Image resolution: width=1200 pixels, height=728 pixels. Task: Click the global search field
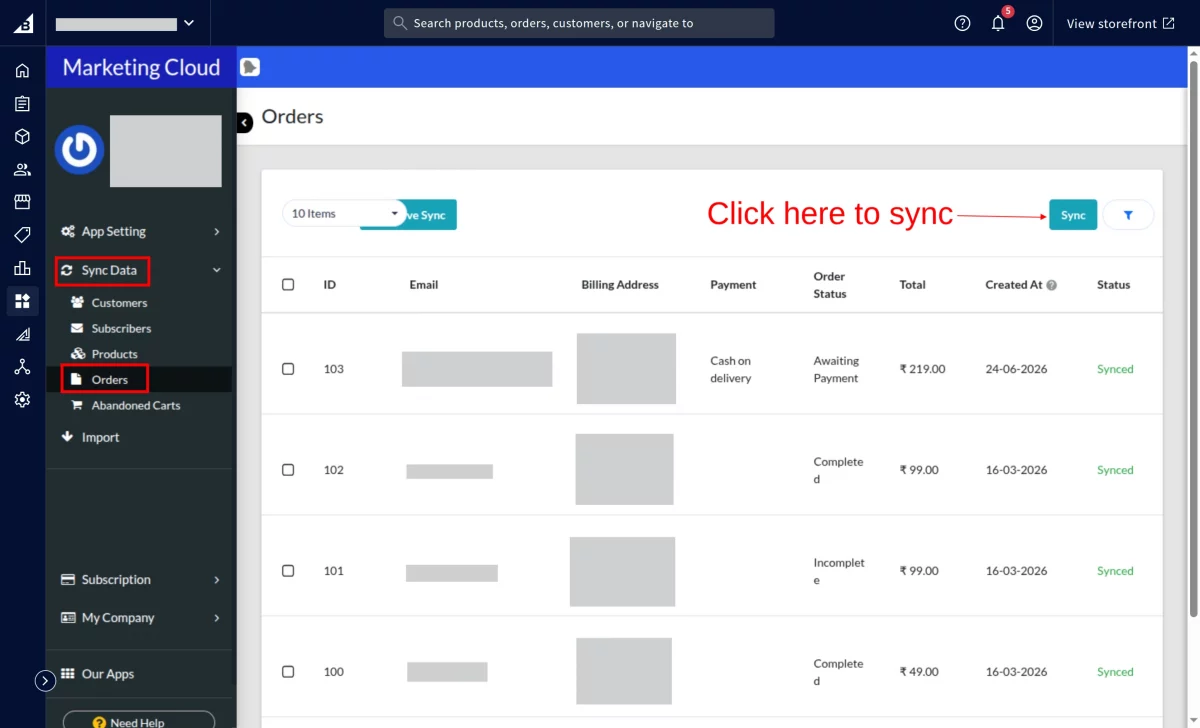[x=579, y=23]
